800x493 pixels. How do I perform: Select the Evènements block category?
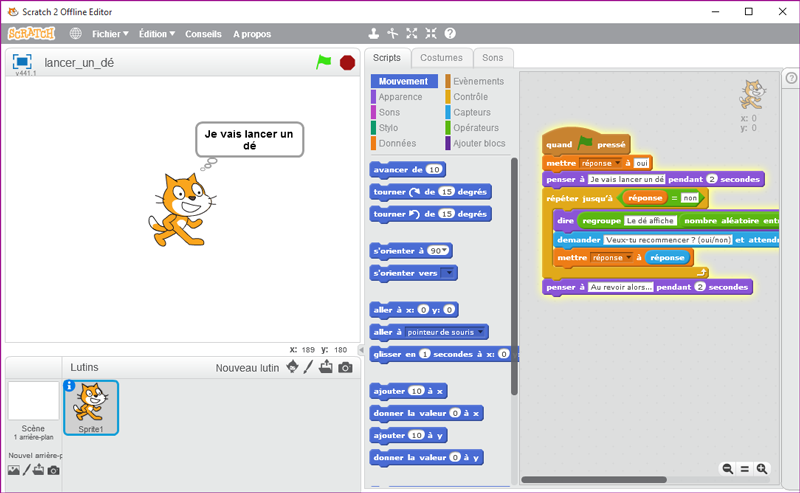click(478, 81)
